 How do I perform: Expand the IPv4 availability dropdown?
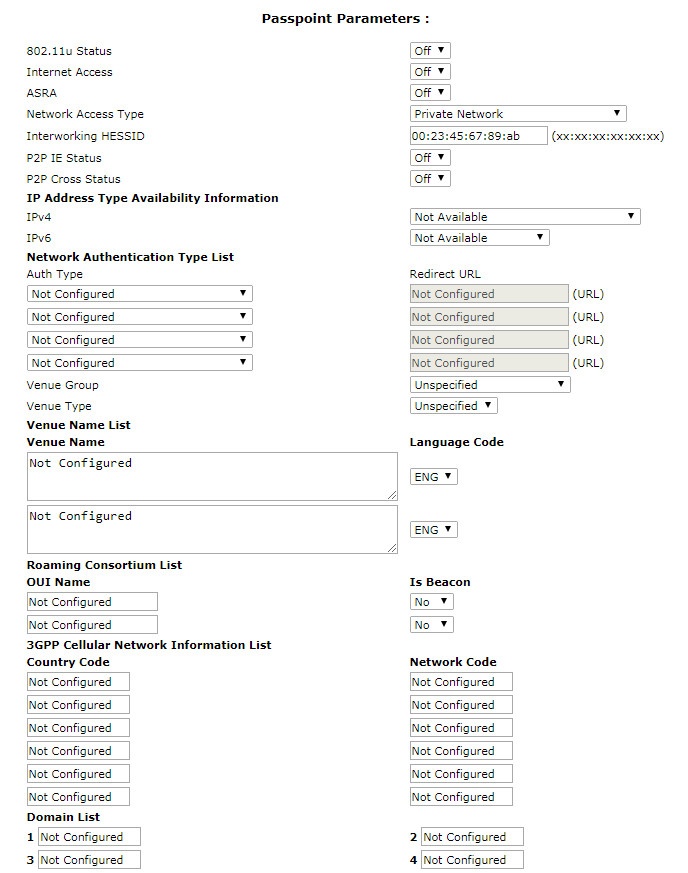[525, 217]
